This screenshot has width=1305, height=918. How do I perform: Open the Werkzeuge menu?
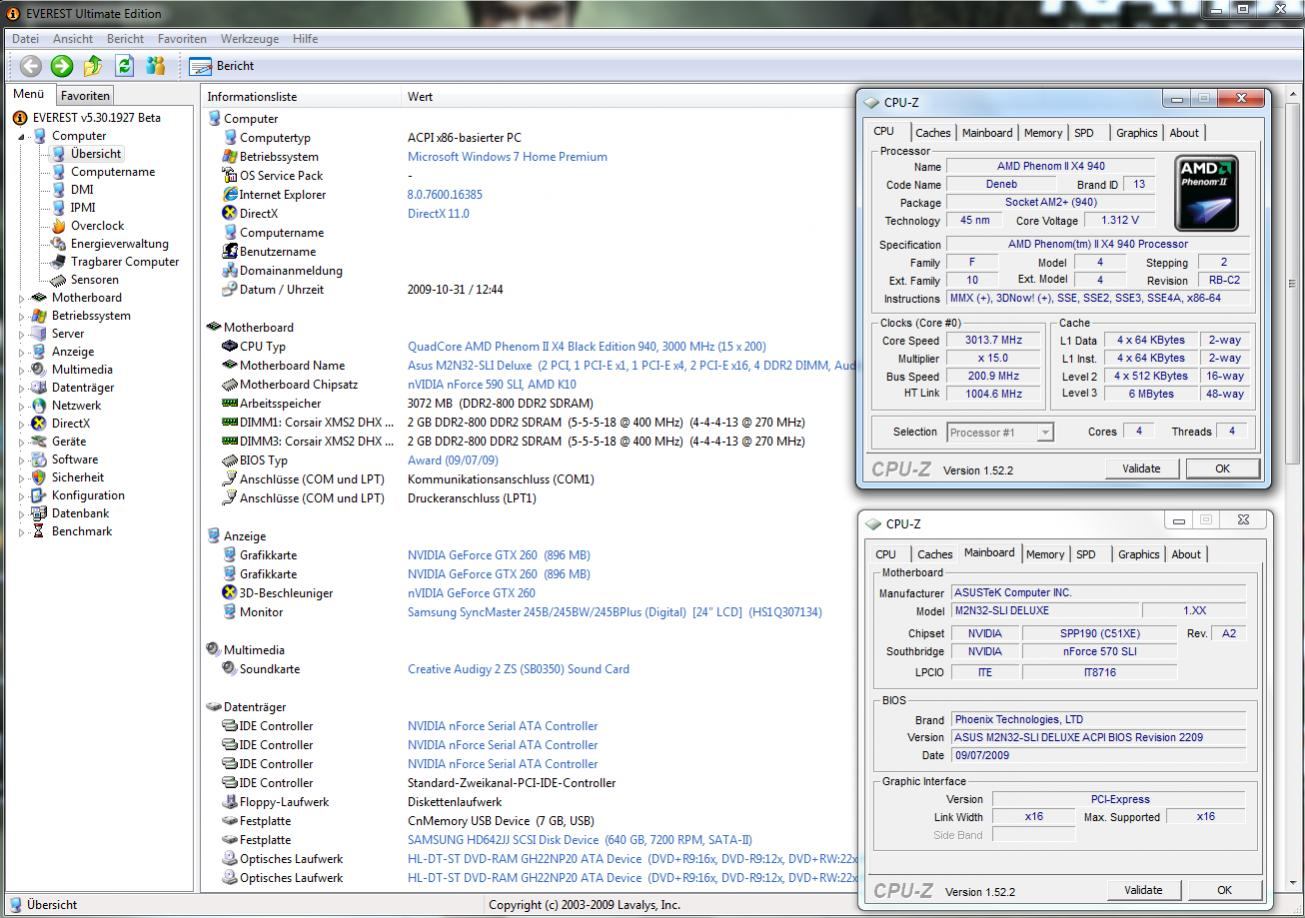(x=249, y=39)
